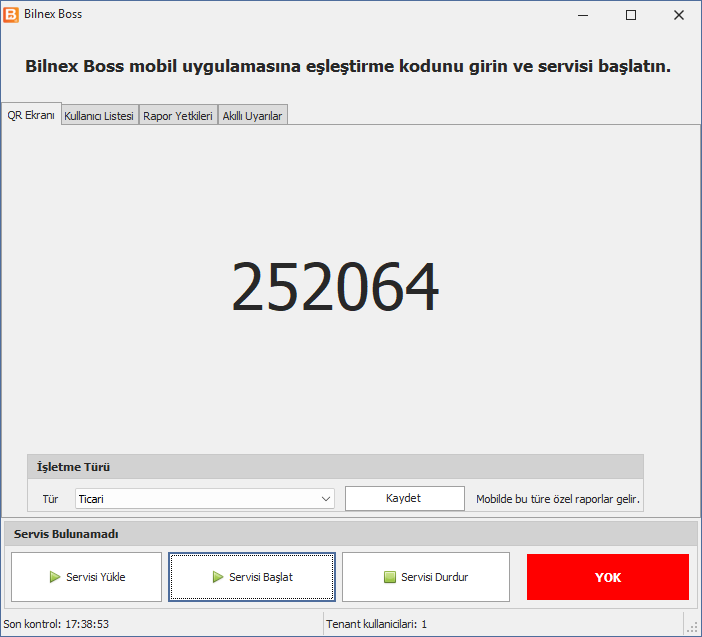Open the Rapor Yetkileri tab
The height and width of the screenshot is (637, 702).
178,115
